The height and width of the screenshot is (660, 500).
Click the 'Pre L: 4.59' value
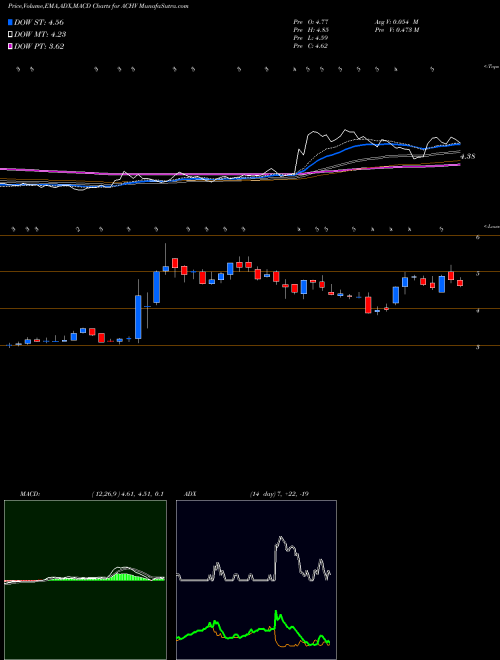311,38
